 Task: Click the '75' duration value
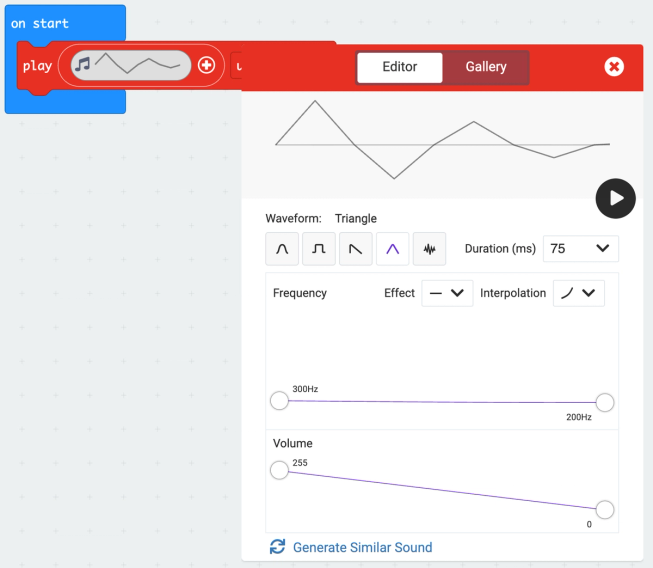[x=558, y=249]
